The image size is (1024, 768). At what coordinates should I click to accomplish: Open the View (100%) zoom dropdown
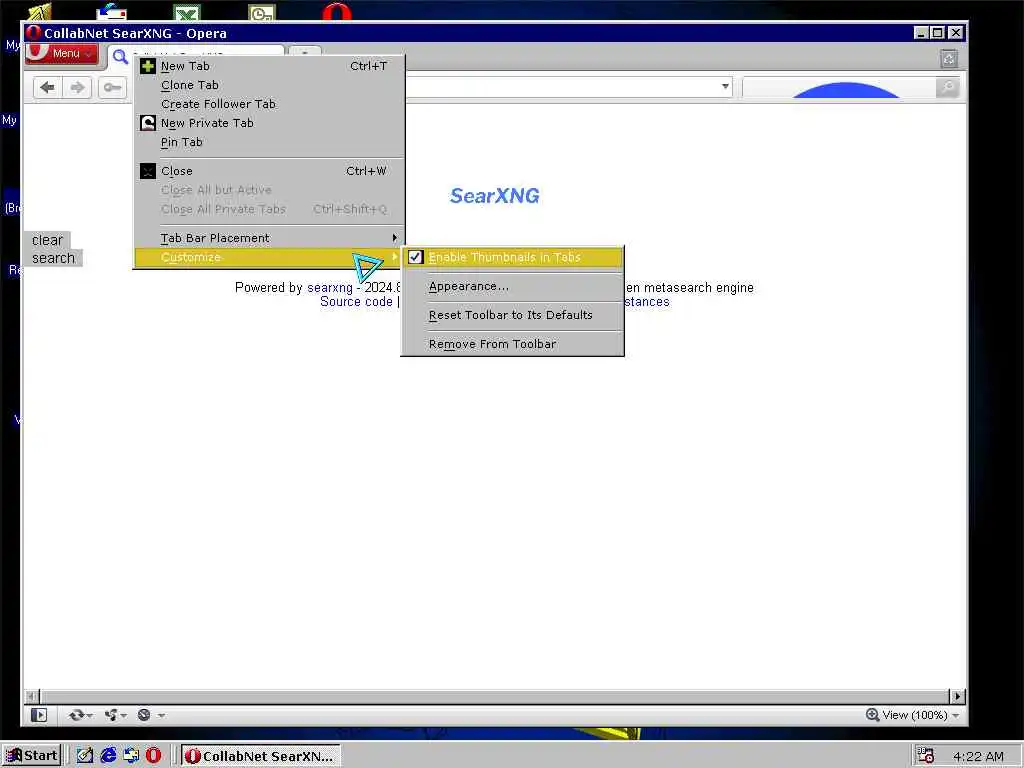[x=913, y=715]
